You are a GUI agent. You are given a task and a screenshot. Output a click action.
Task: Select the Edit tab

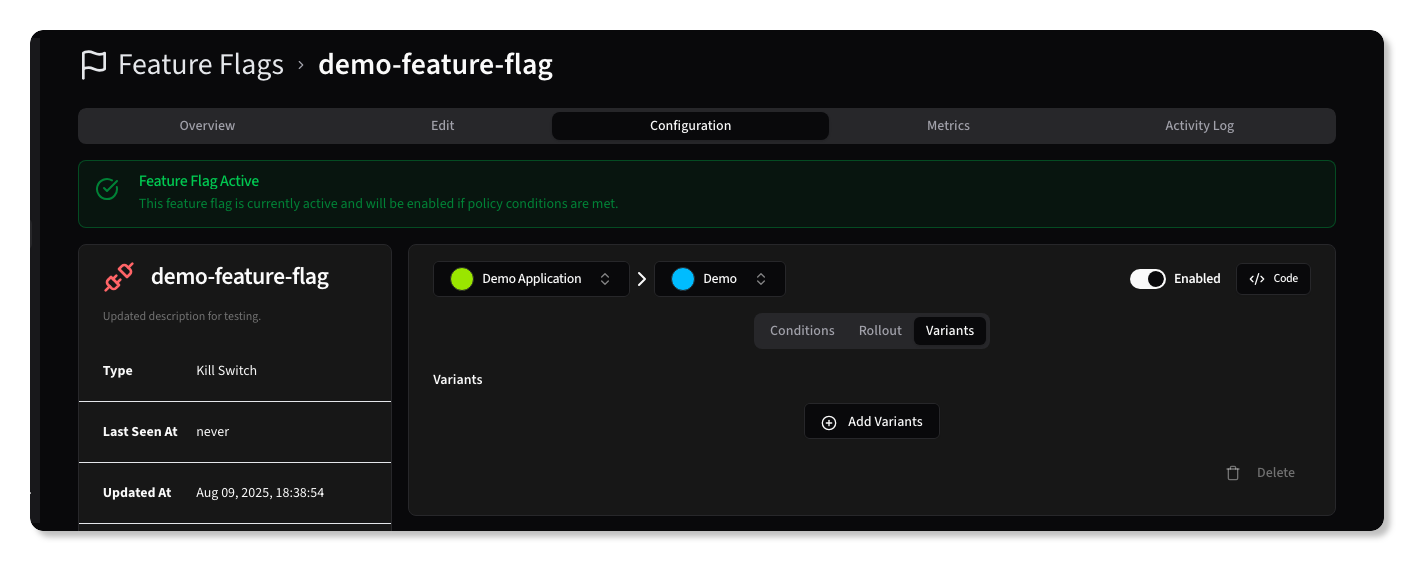point(442,126)
